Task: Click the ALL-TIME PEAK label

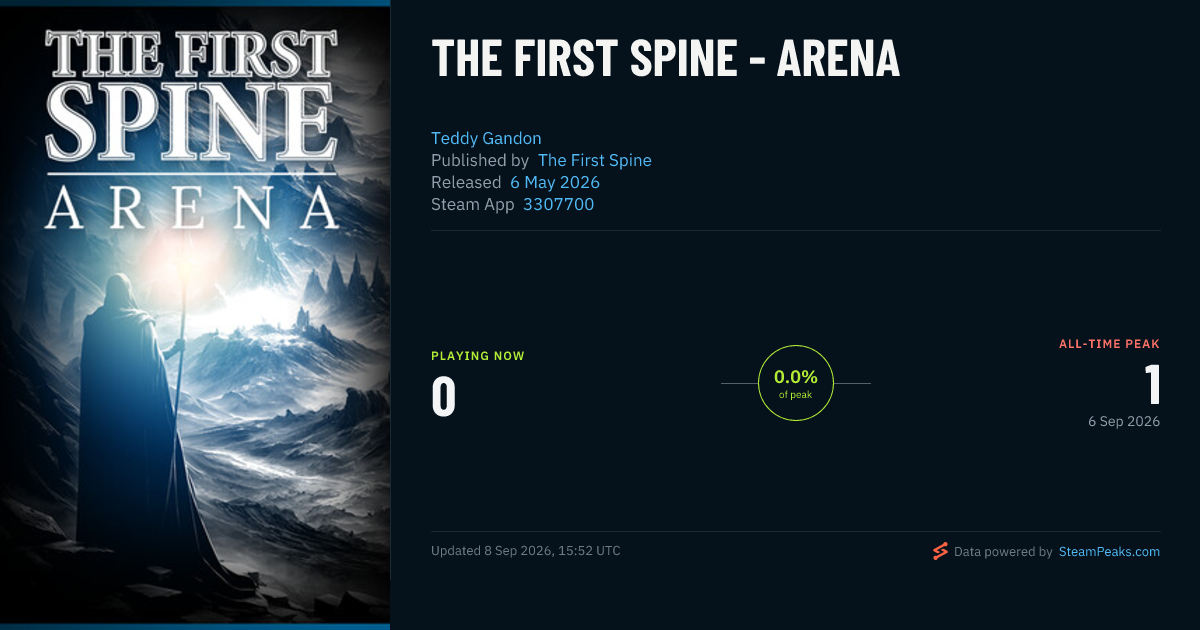Action: click(1110, 344)
